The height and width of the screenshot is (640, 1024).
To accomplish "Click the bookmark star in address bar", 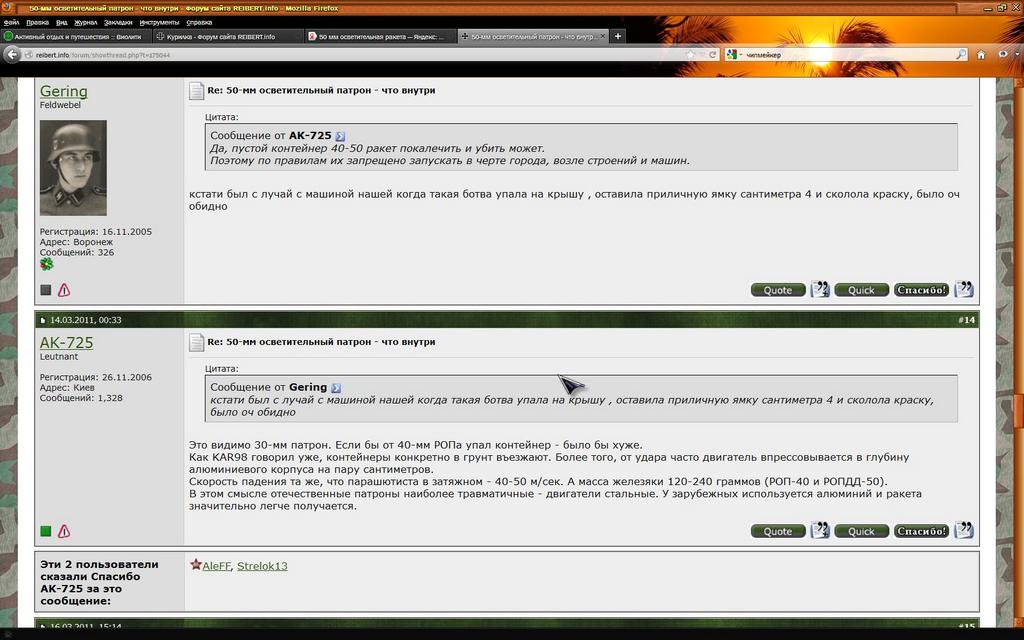I will [692, 55].
